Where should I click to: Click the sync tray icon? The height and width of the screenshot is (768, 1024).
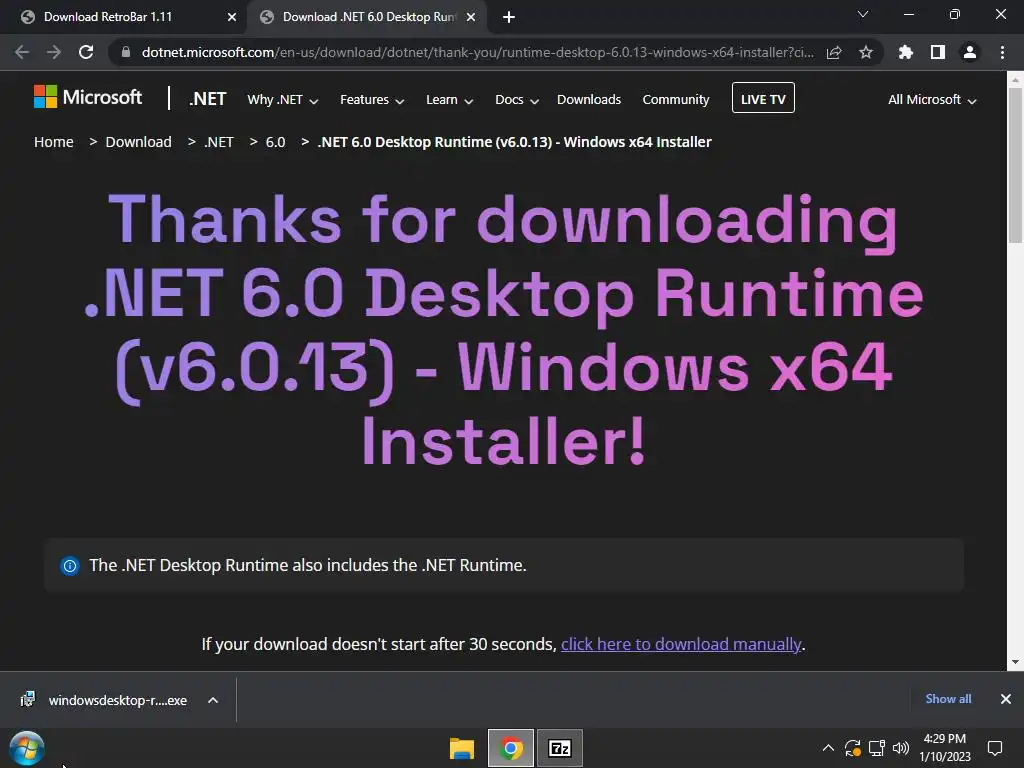[852, 748]
